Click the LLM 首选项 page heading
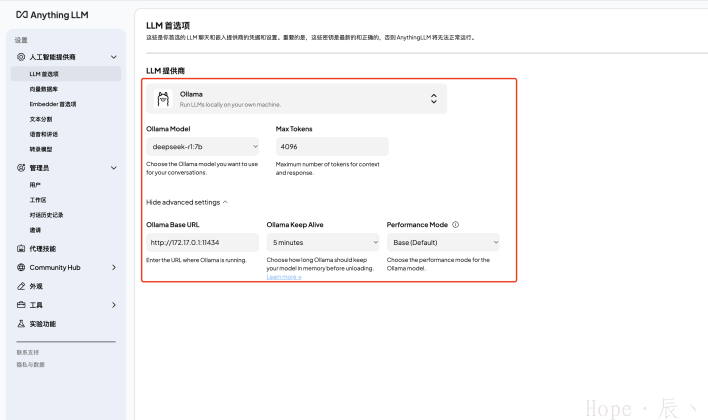 [168, 26]
